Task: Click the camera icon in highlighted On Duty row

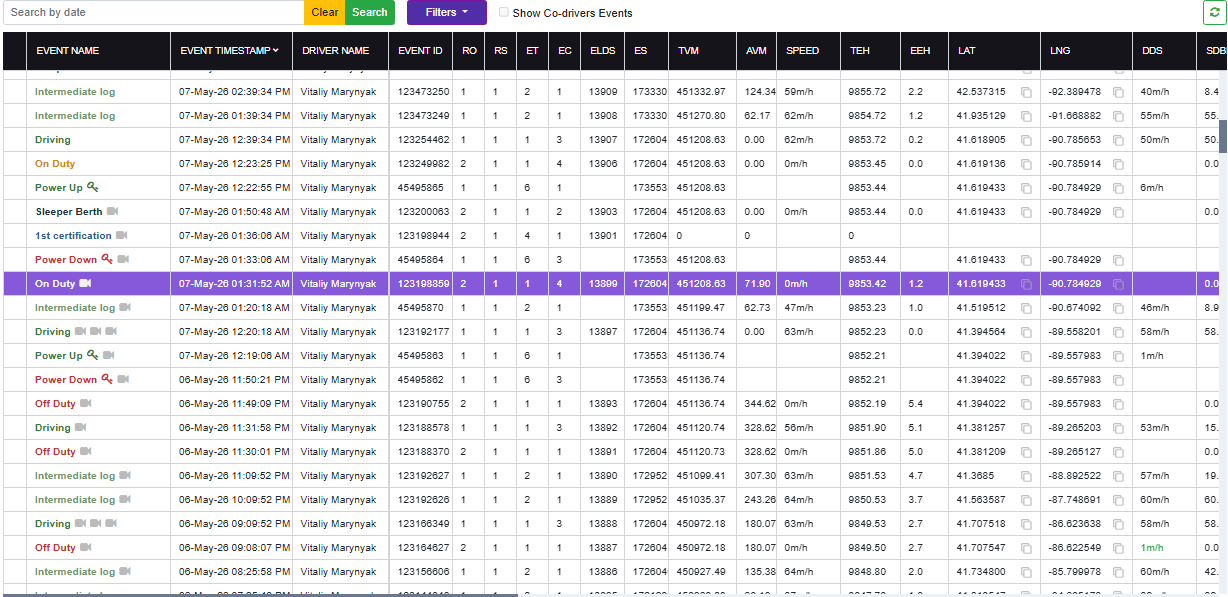Action: point(85,284)
